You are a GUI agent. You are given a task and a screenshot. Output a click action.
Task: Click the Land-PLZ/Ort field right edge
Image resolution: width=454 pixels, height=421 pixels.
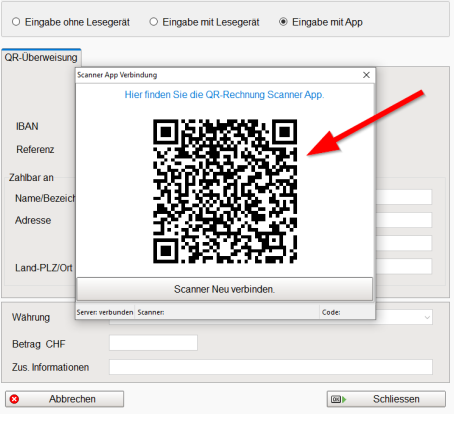404,266
